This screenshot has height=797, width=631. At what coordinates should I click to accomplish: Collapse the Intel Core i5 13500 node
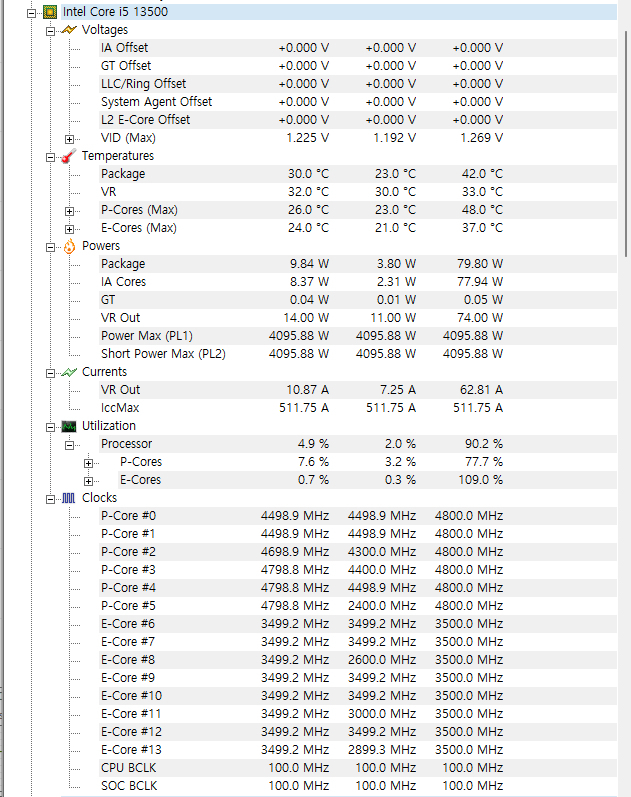[x=32, y=13]
